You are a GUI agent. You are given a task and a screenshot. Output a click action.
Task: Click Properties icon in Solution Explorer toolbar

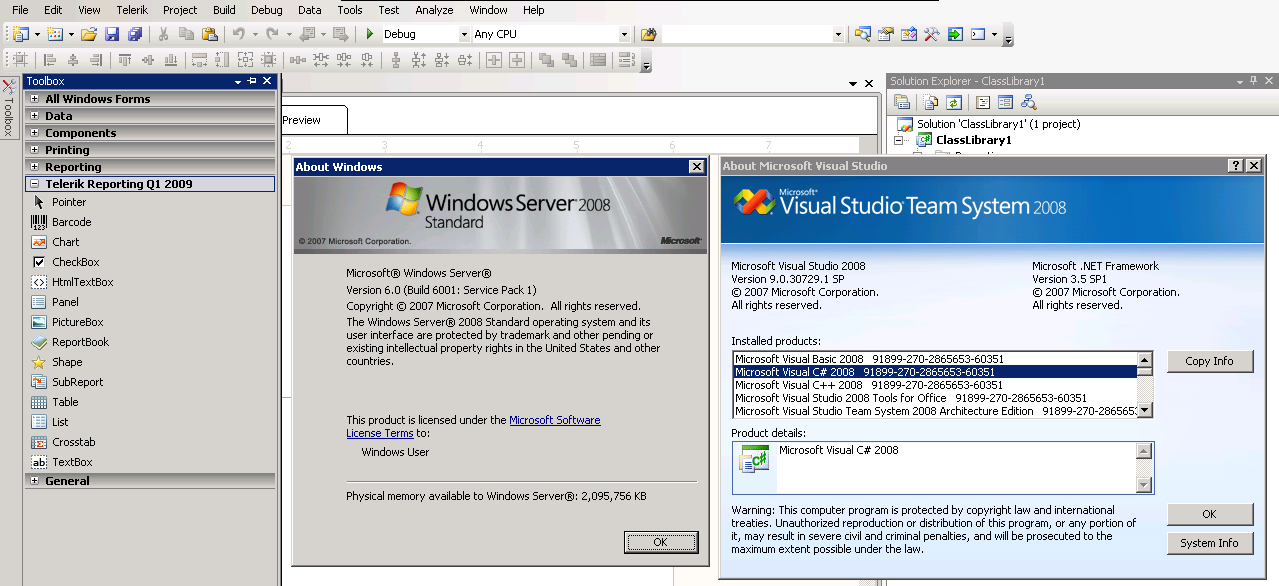point(902,102)
